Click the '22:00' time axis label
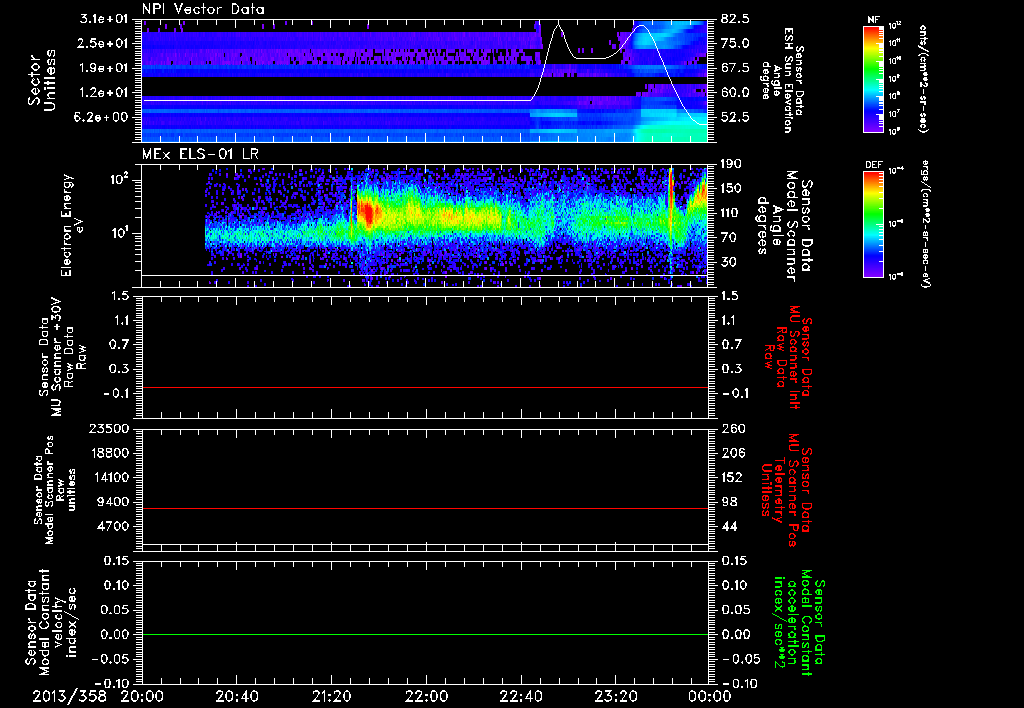Screen dimensions: 1024x708 [x=426, y=696]
